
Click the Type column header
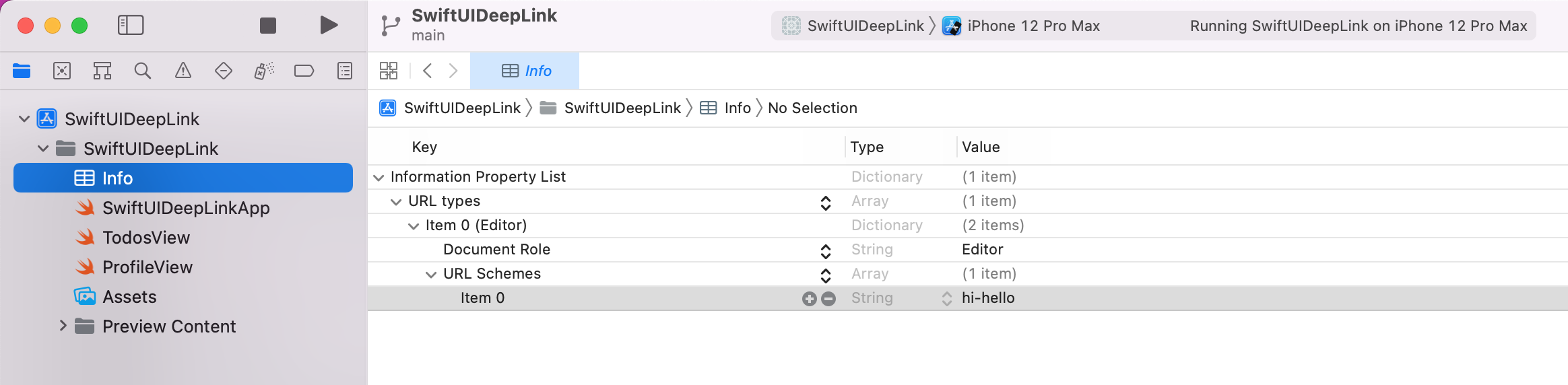(867, 147)
